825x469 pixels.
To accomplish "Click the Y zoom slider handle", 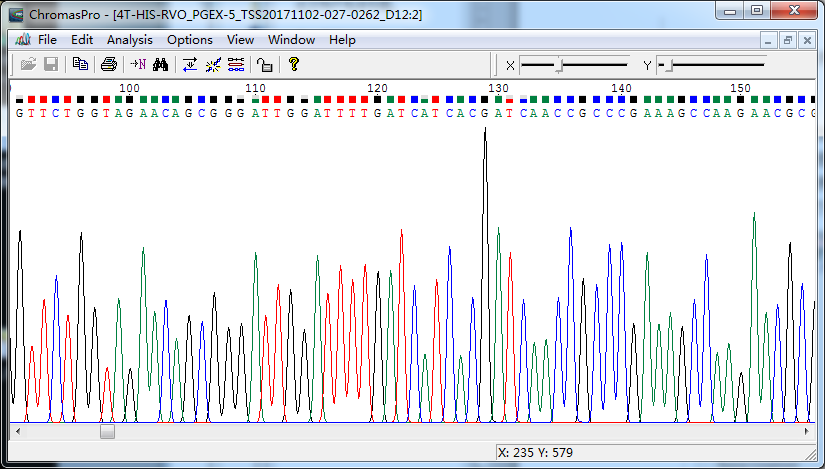I will pos(670,65).
